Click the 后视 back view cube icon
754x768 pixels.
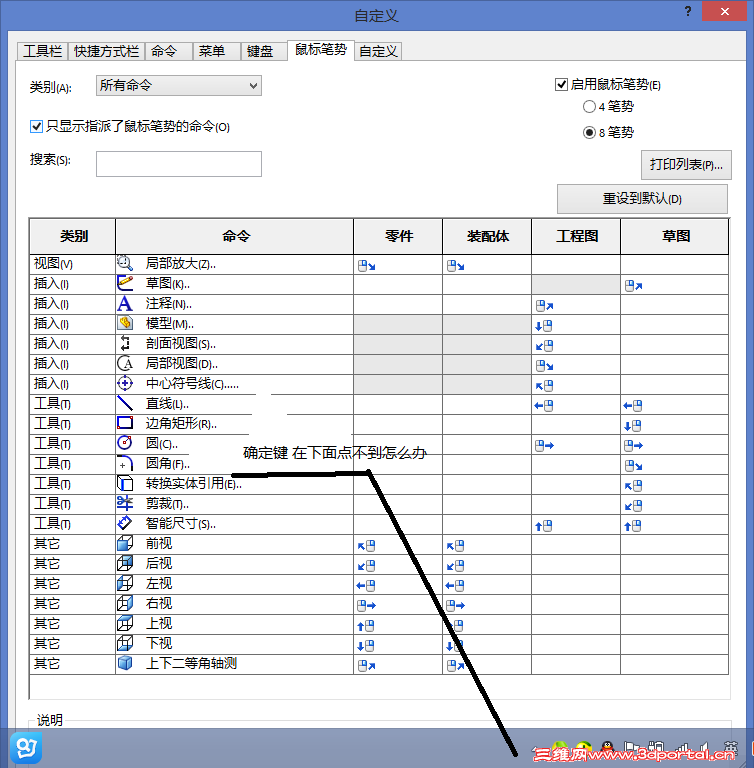point(125,563)
